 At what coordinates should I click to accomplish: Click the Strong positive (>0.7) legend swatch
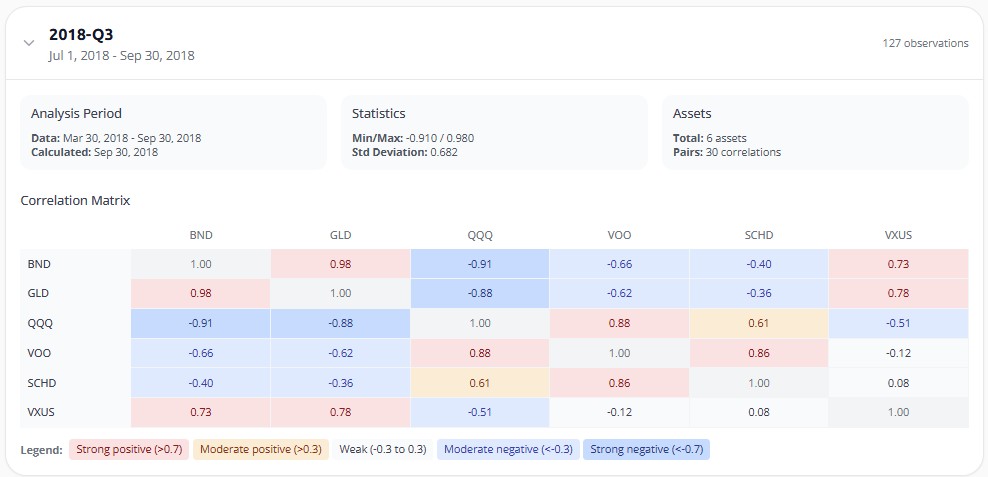(x=129, y=449)
